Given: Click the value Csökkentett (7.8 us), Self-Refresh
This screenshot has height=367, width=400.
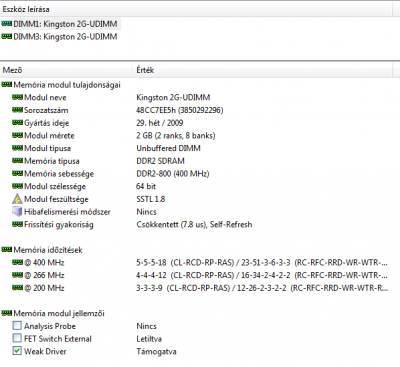Looking at the screenshot, I should [194, 224].
